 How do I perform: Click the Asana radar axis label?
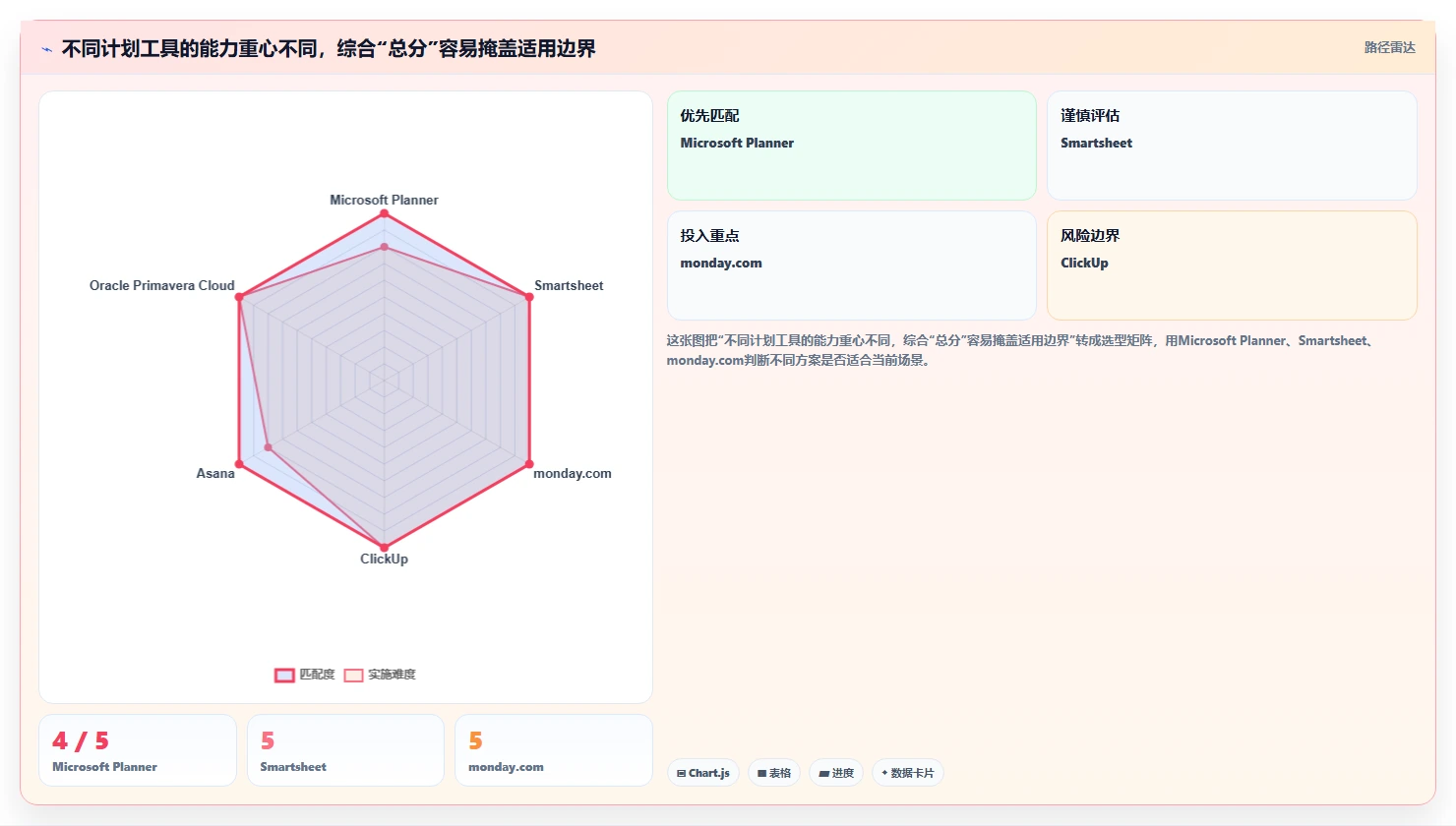[215, 473]
